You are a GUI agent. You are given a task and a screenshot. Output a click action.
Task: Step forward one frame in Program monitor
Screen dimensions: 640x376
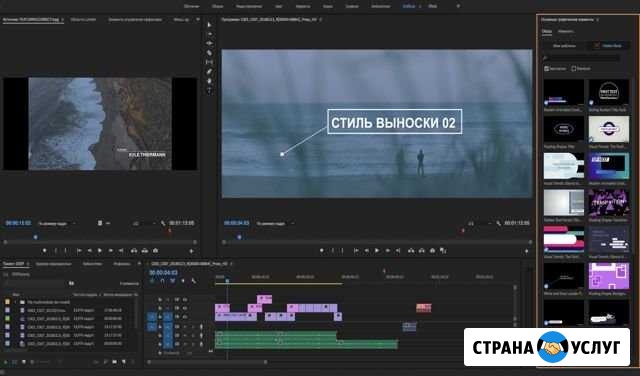(x=387, y=251)
